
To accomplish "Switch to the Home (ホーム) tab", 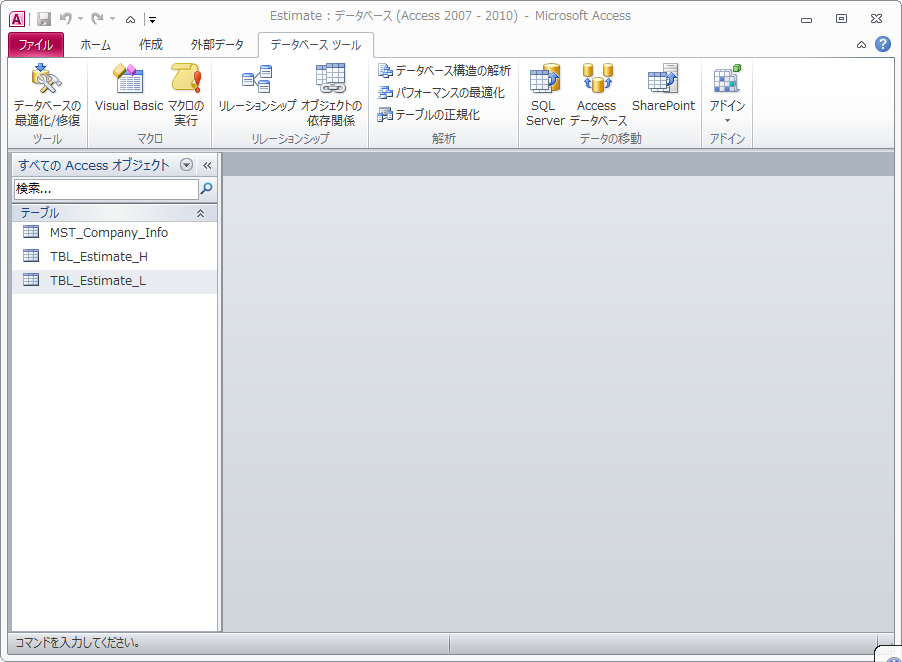I will point(95,44).
